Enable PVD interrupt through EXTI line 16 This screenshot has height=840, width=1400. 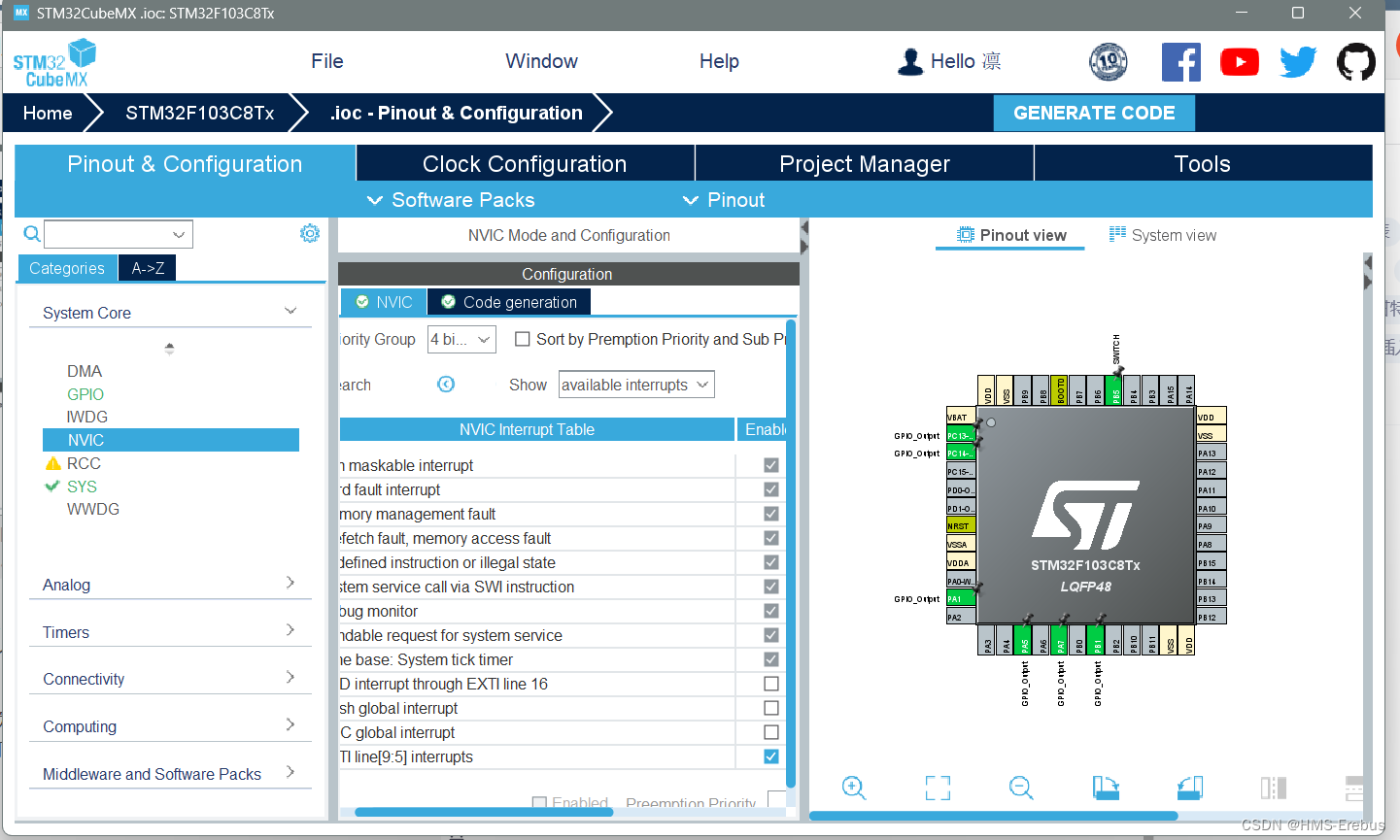point(771,684)
